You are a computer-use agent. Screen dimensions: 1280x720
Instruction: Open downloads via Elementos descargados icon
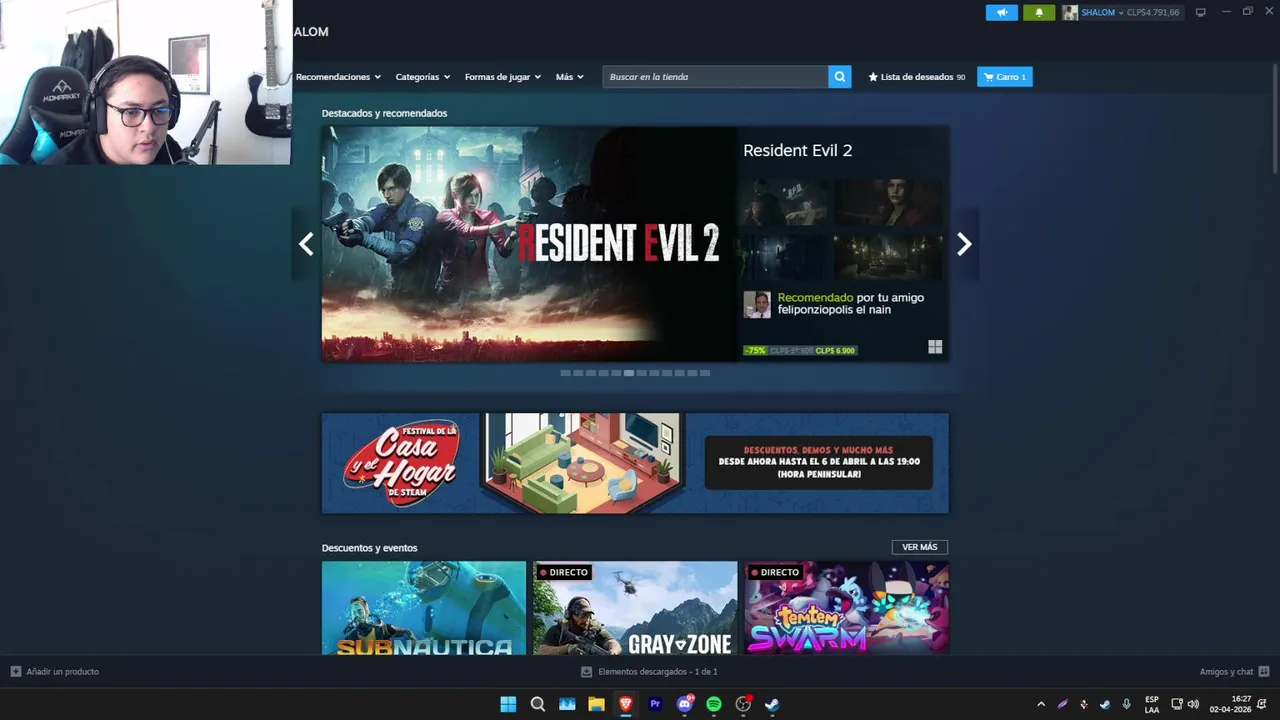point(587,672)
